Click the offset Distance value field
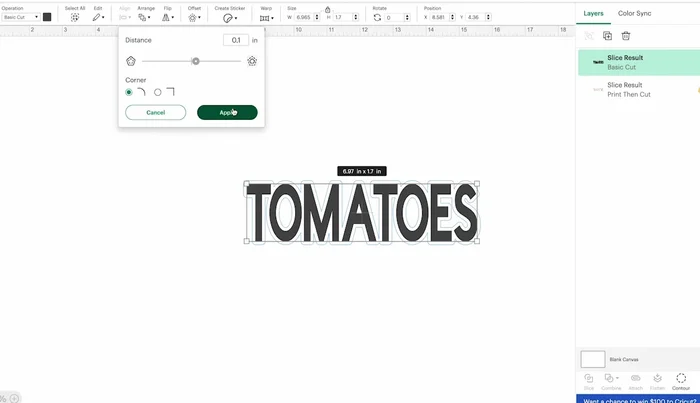This screenshot has width=700, height=403. 236,40
